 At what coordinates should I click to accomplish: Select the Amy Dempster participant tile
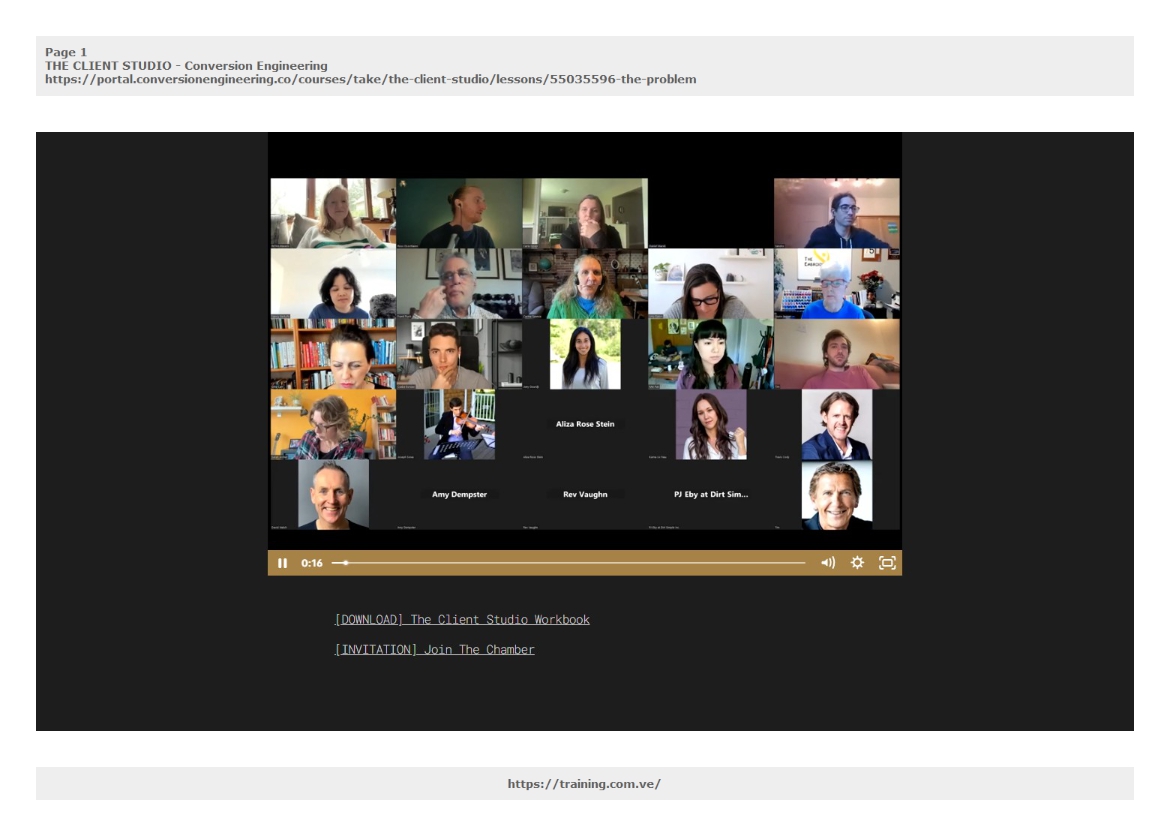pyautogui.click(x=459, y=494)
